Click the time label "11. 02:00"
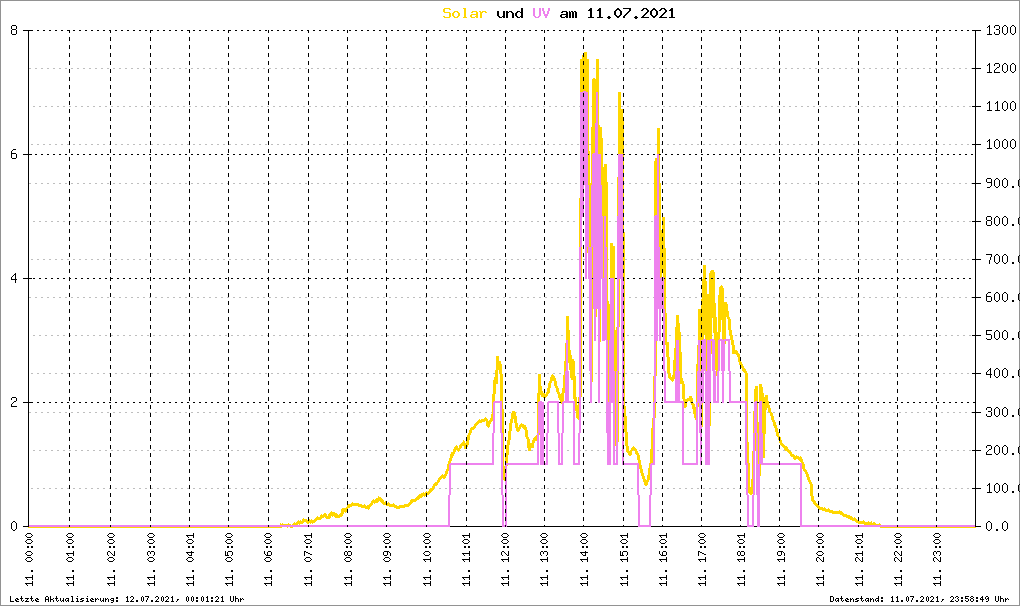Screen dimensions: 1020x606 click(x=111, y=559)
